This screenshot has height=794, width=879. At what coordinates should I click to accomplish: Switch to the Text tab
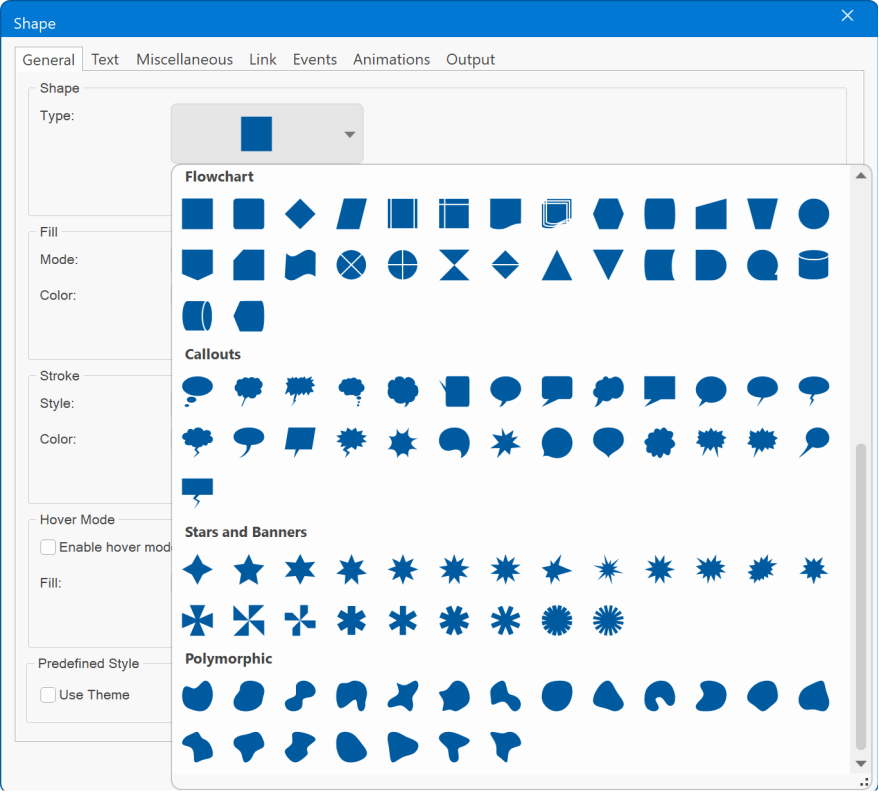(x=105, y=60)
